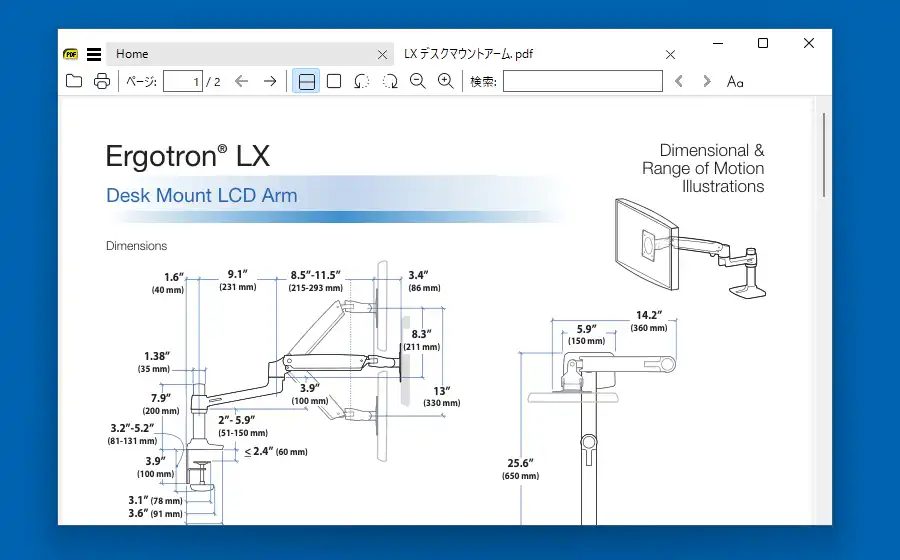The width and height of the screenshot is (900, 560).
Task: Find the next search result
Action: click(x=707, y=81)
